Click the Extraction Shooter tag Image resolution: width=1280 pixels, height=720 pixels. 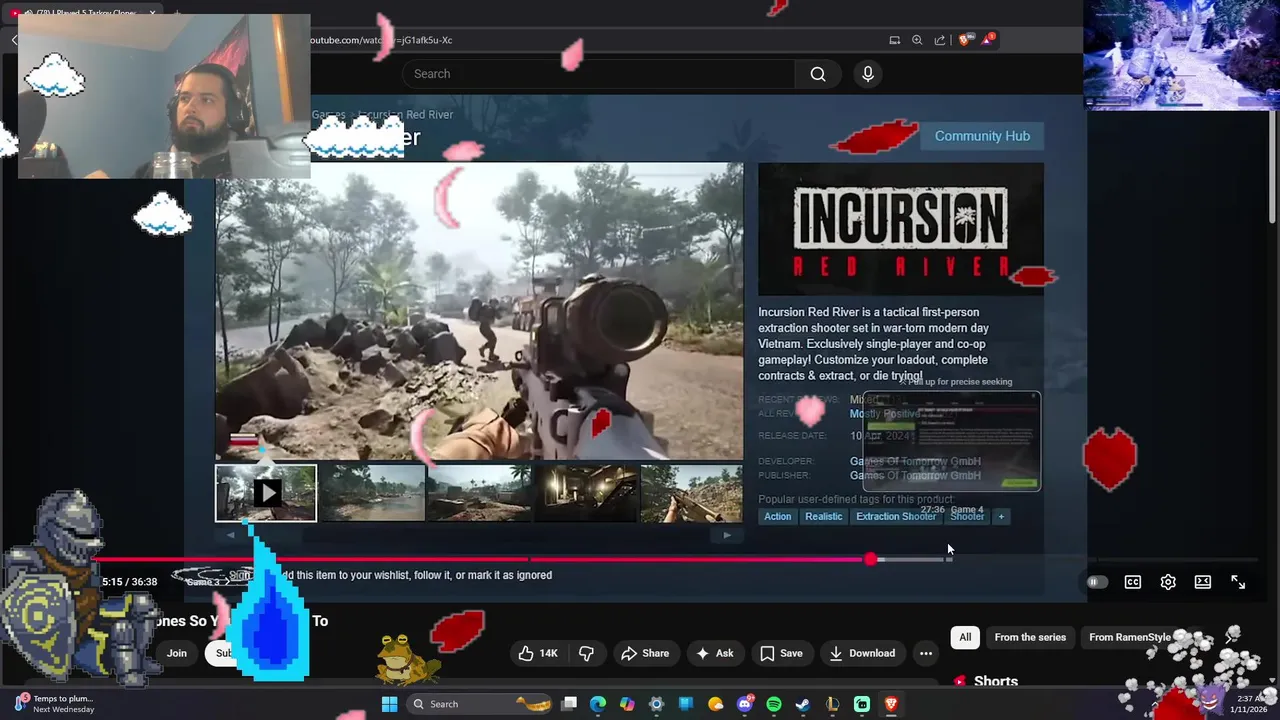(896, 516)
